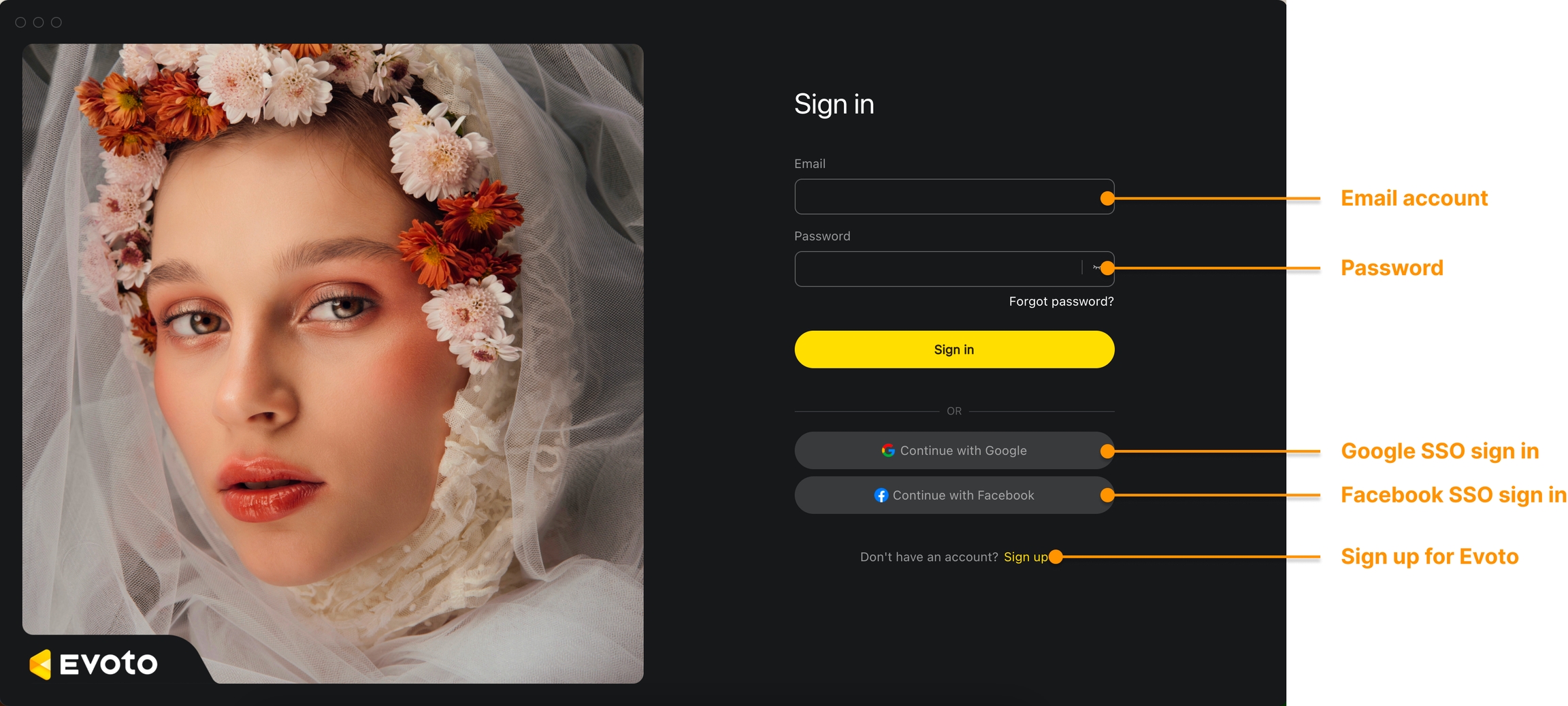Click the Email account annotation label
1568x706 pixels.
(x=1414, y=198)
